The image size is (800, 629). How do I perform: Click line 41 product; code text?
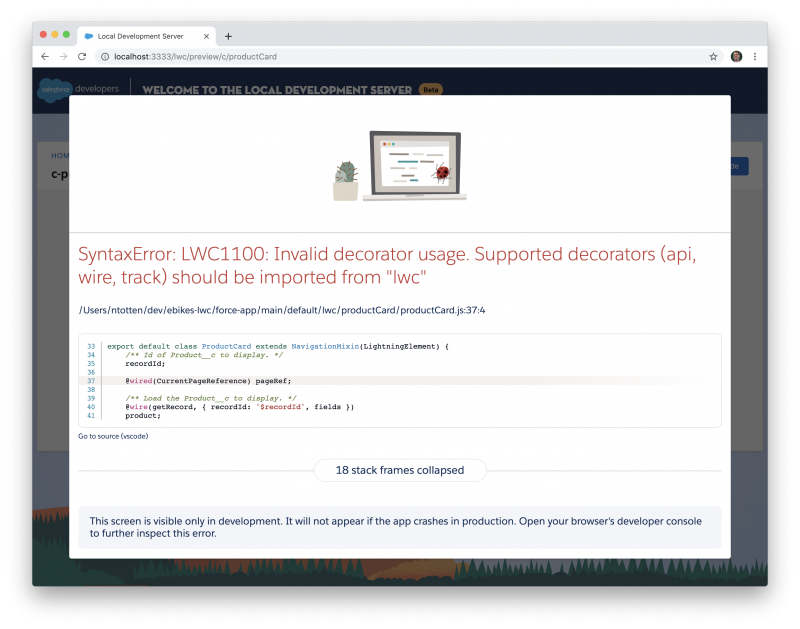tap(143, 416)
